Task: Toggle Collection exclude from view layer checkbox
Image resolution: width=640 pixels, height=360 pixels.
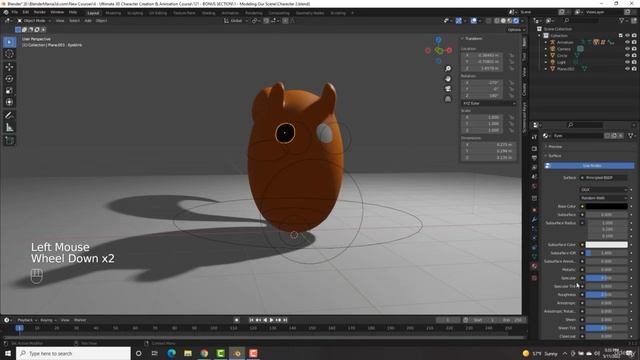Action: pos(620,36)
